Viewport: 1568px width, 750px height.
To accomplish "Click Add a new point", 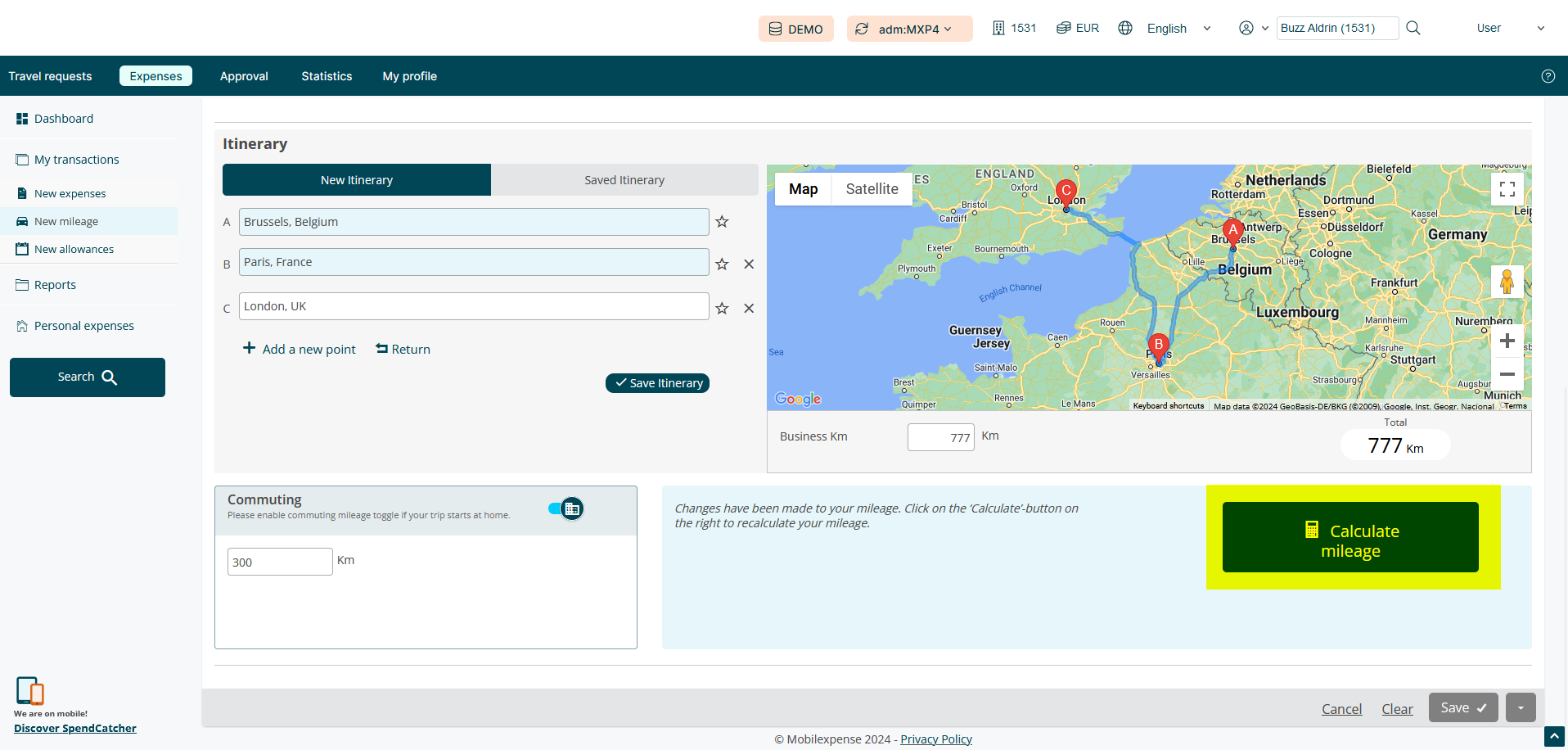I will pos(300,350).
